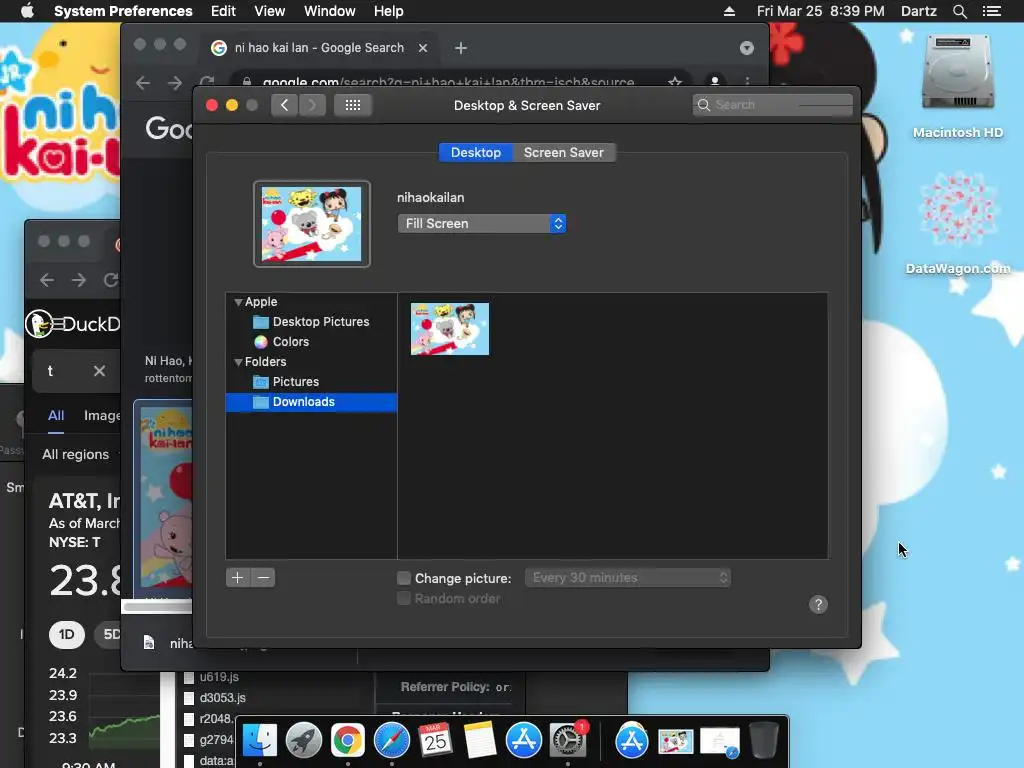This screenshot has width=1024, height=768.
Task: Switch to the Screen Saver tab
Action: point(564,152)
